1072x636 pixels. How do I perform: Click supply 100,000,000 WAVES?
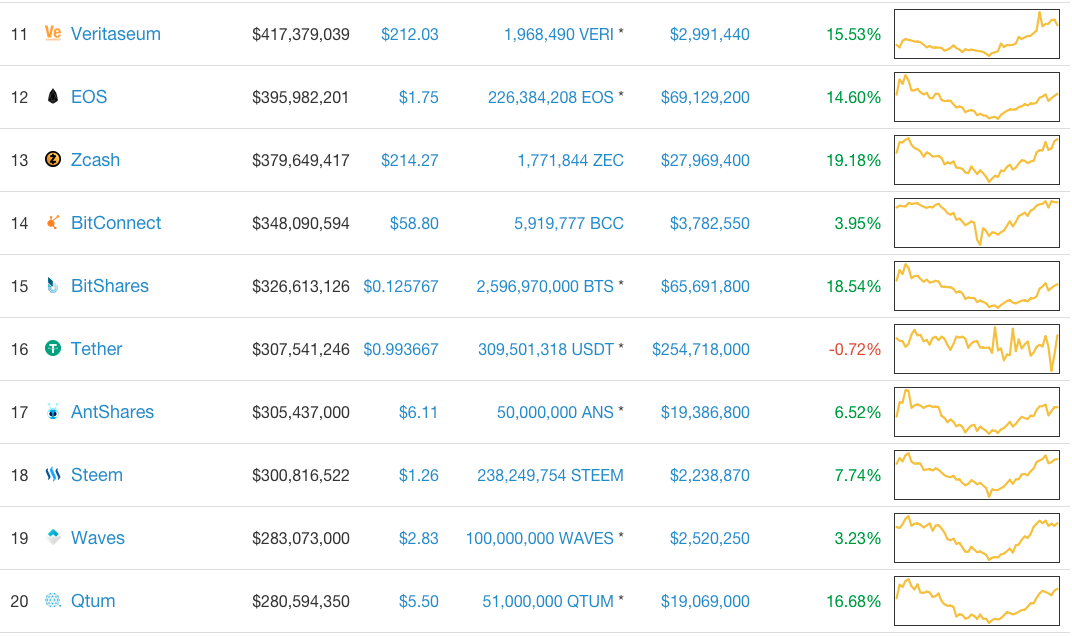click(x=539, y=538)
